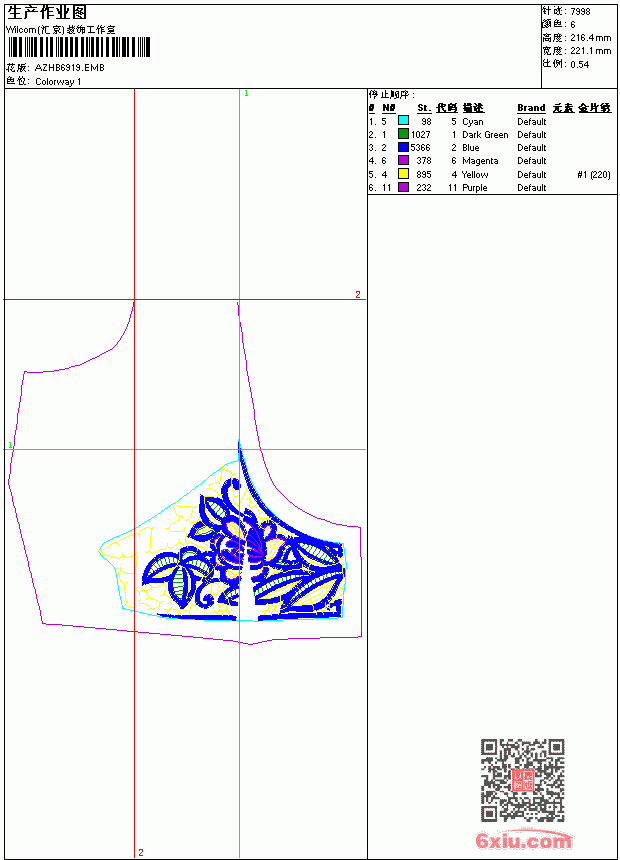This screenshot has height=860, width=620.
Task: Select the Dark Green description text
Action: point(485,134)
